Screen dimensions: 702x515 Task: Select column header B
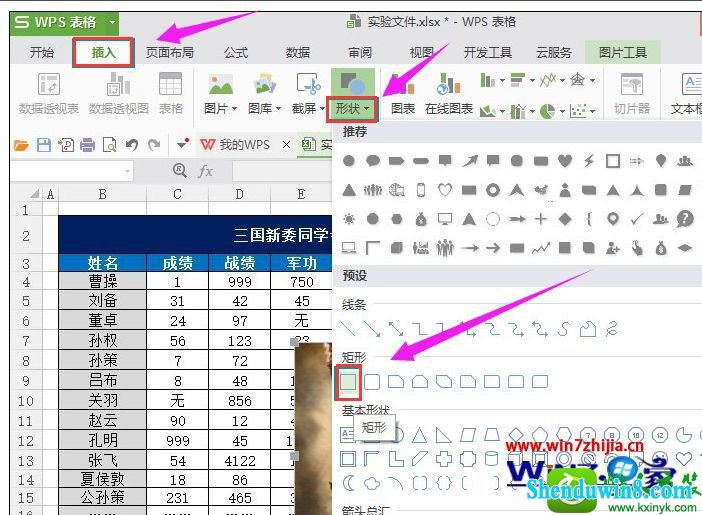[x=103, y=194]
